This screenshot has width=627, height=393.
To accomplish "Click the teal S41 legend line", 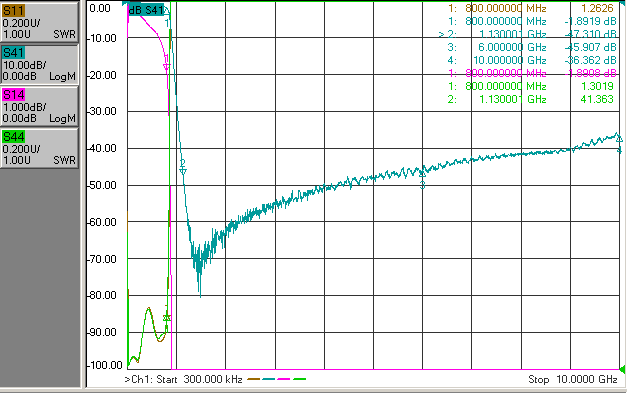I will pyautogui.click(x=269, y=379).
